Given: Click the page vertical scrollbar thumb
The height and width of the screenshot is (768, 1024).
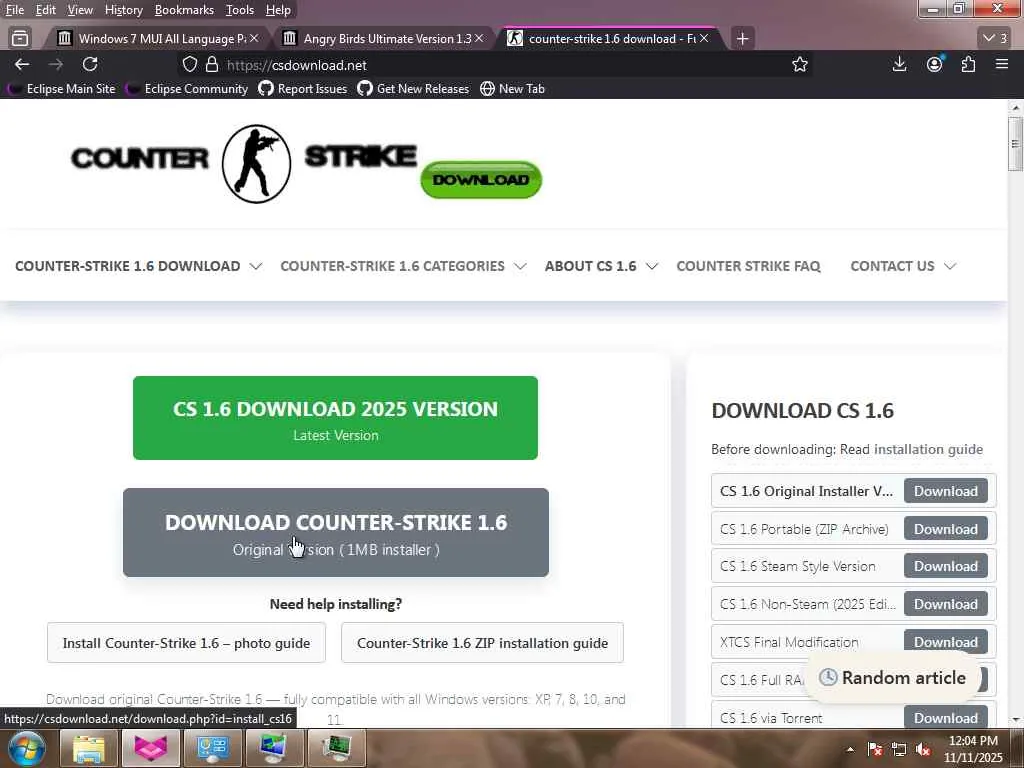Looking at the screenshot, I should 1015,144.
